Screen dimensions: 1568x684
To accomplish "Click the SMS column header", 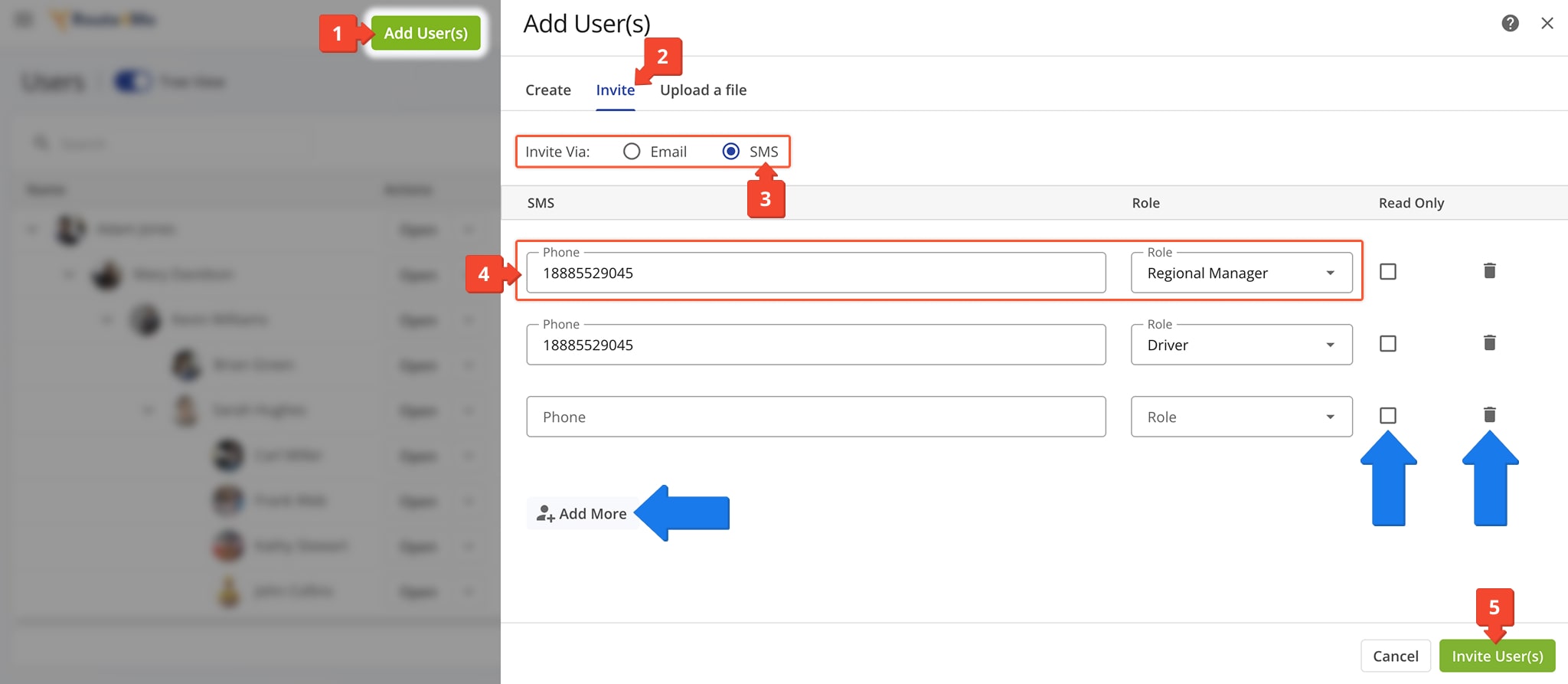I will (541, 203).
